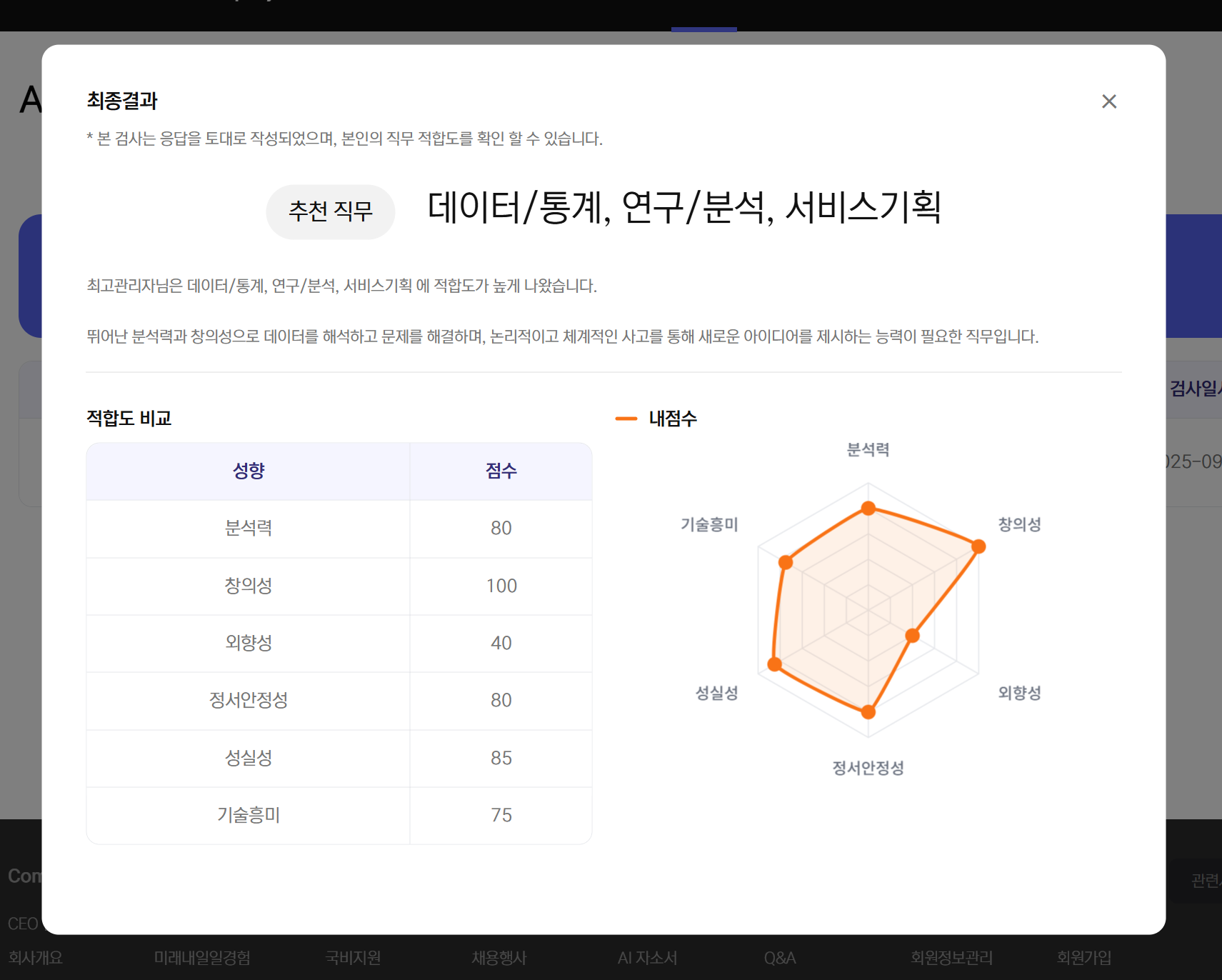This screenshot has width=1222, height=980.
Task: Click the 성향 column header
Action: pos(248,471)
